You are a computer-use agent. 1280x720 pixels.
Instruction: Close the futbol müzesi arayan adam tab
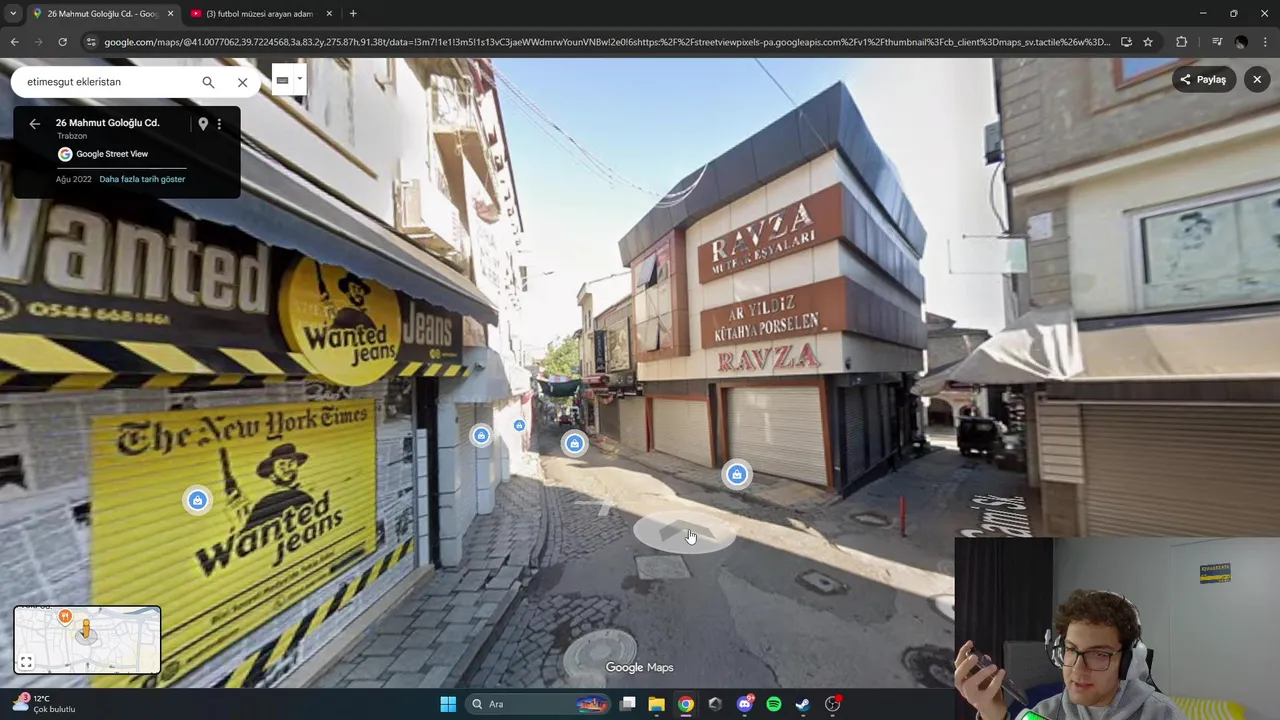click(x=329, y=14)
